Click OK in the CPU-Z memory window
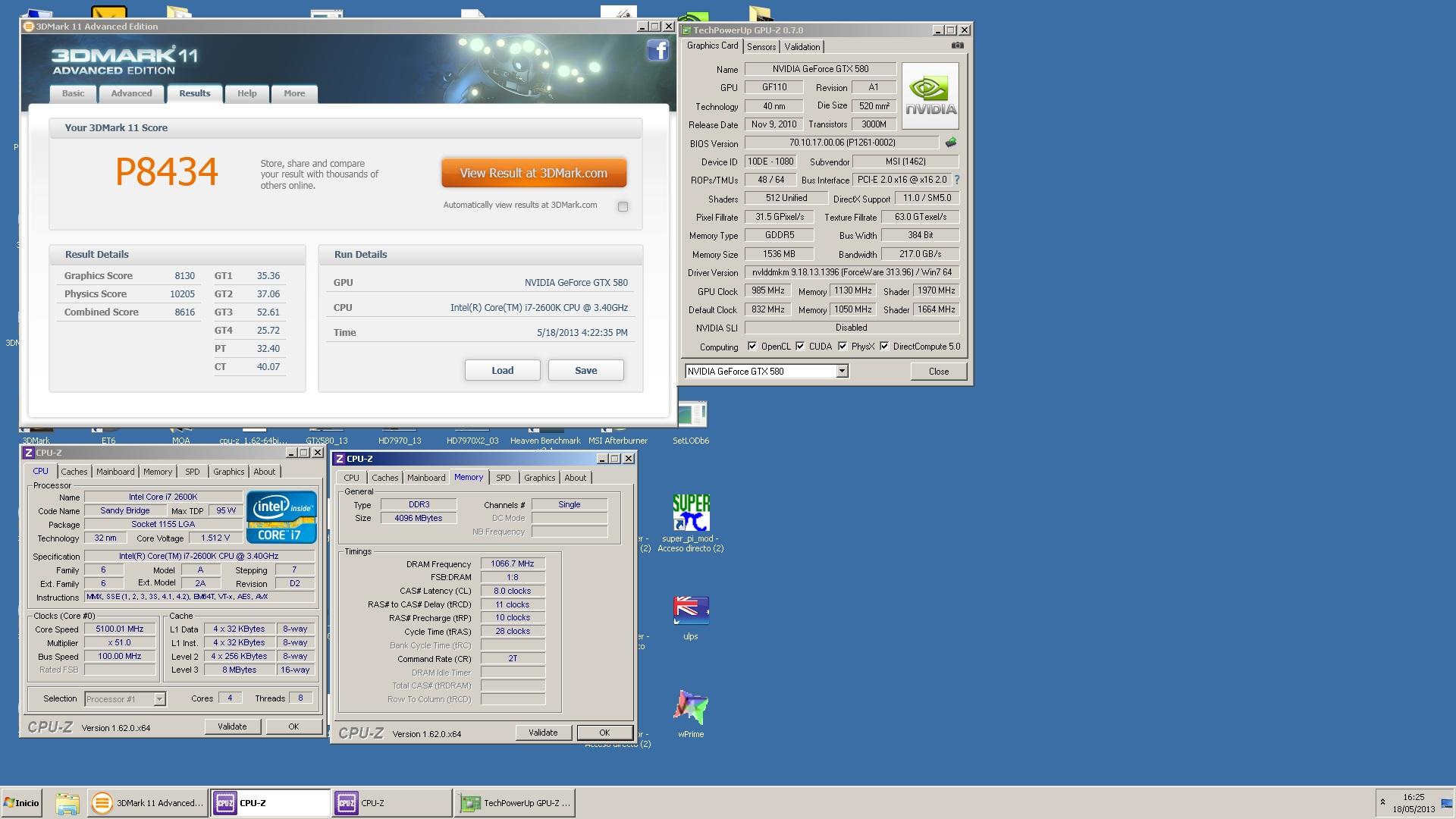Viewport: 1456px width, 819px height. 604,733
